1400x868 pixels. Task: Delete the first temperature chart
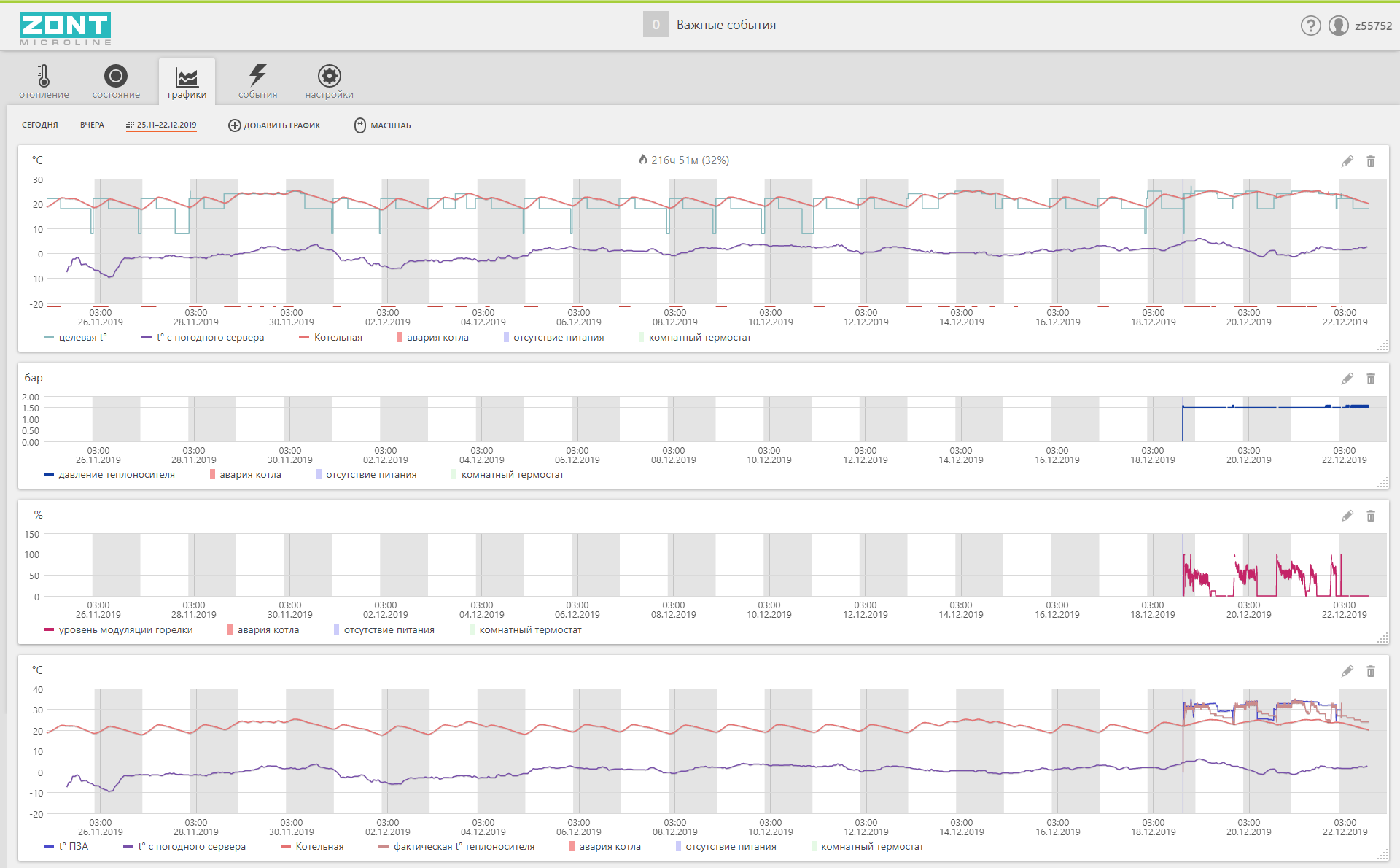(1371, 161)
